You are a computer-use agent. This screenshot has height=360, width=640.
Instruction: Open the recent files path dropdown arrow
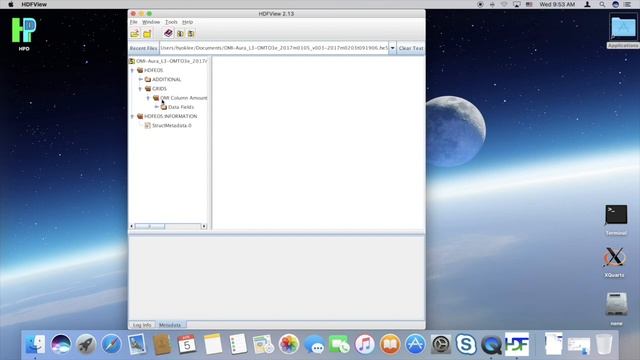(392, 48)
